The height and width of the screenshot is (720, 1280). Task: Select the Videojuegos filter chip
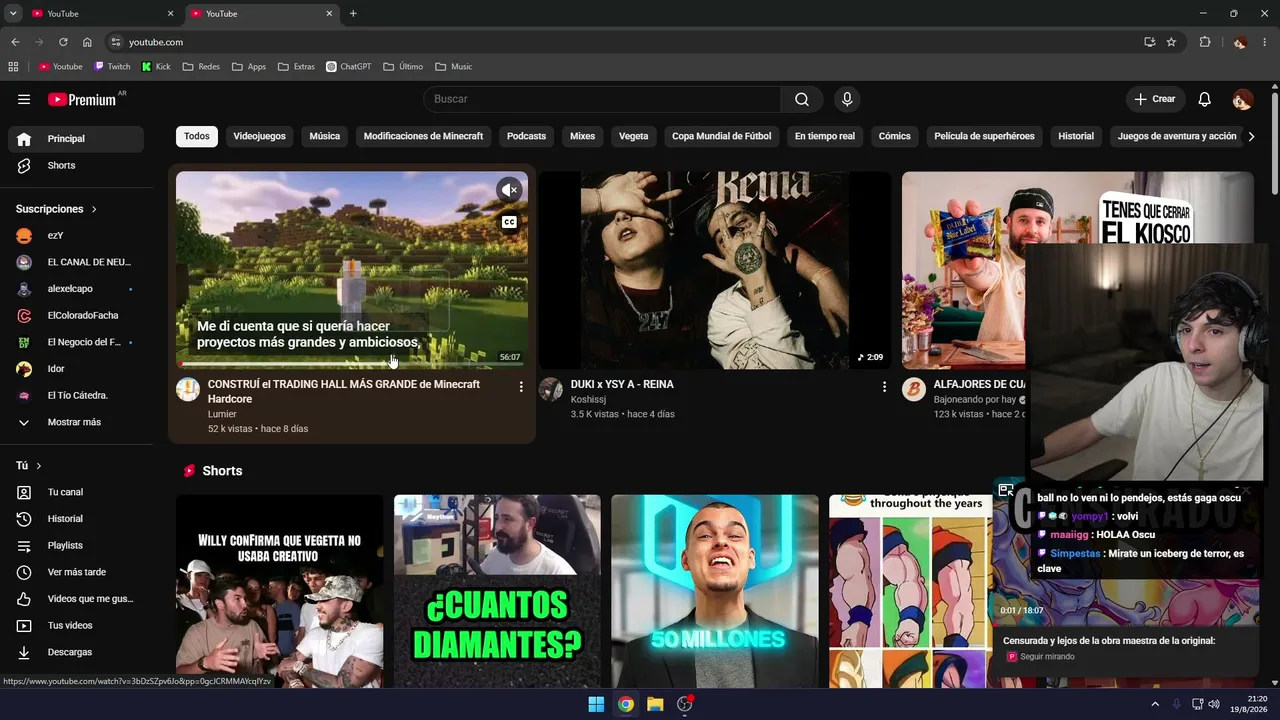[x=259, y=136]
